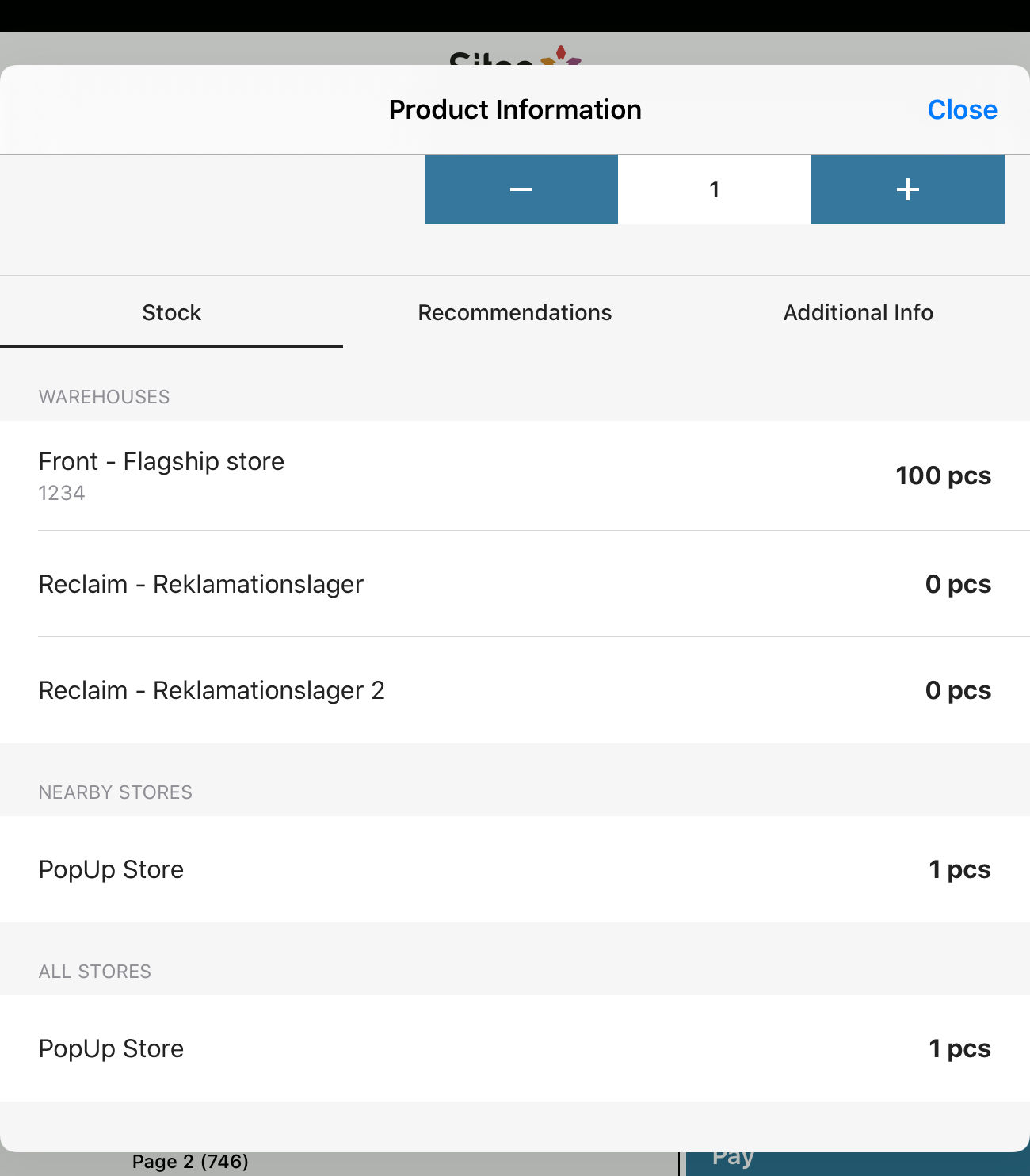Select PopUp Store under Nearby Stores
The height and width of the screenshot is (1176, 1030).
(x=515, y=869)
